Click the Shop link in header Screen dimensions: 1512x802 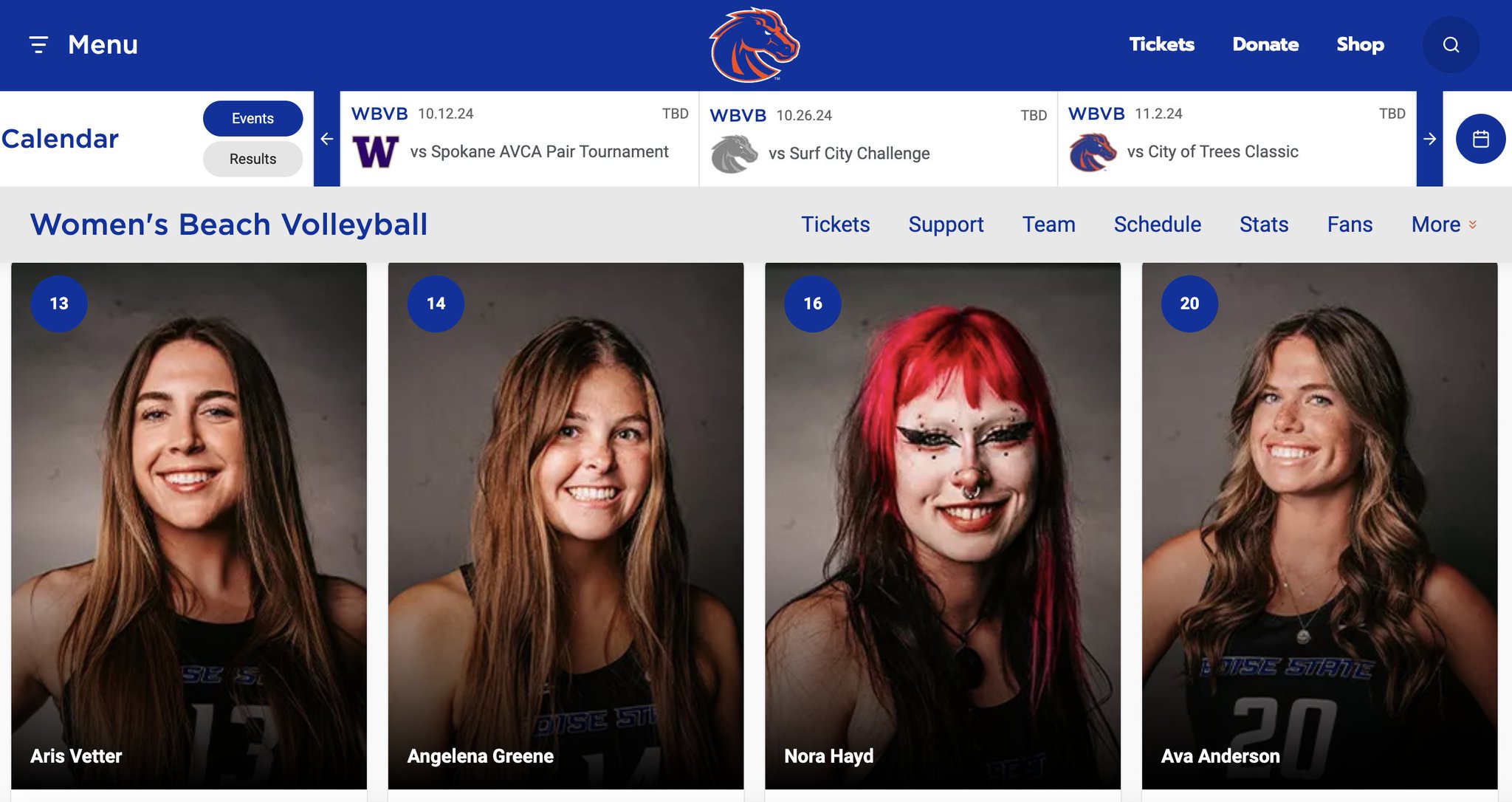1360,44
